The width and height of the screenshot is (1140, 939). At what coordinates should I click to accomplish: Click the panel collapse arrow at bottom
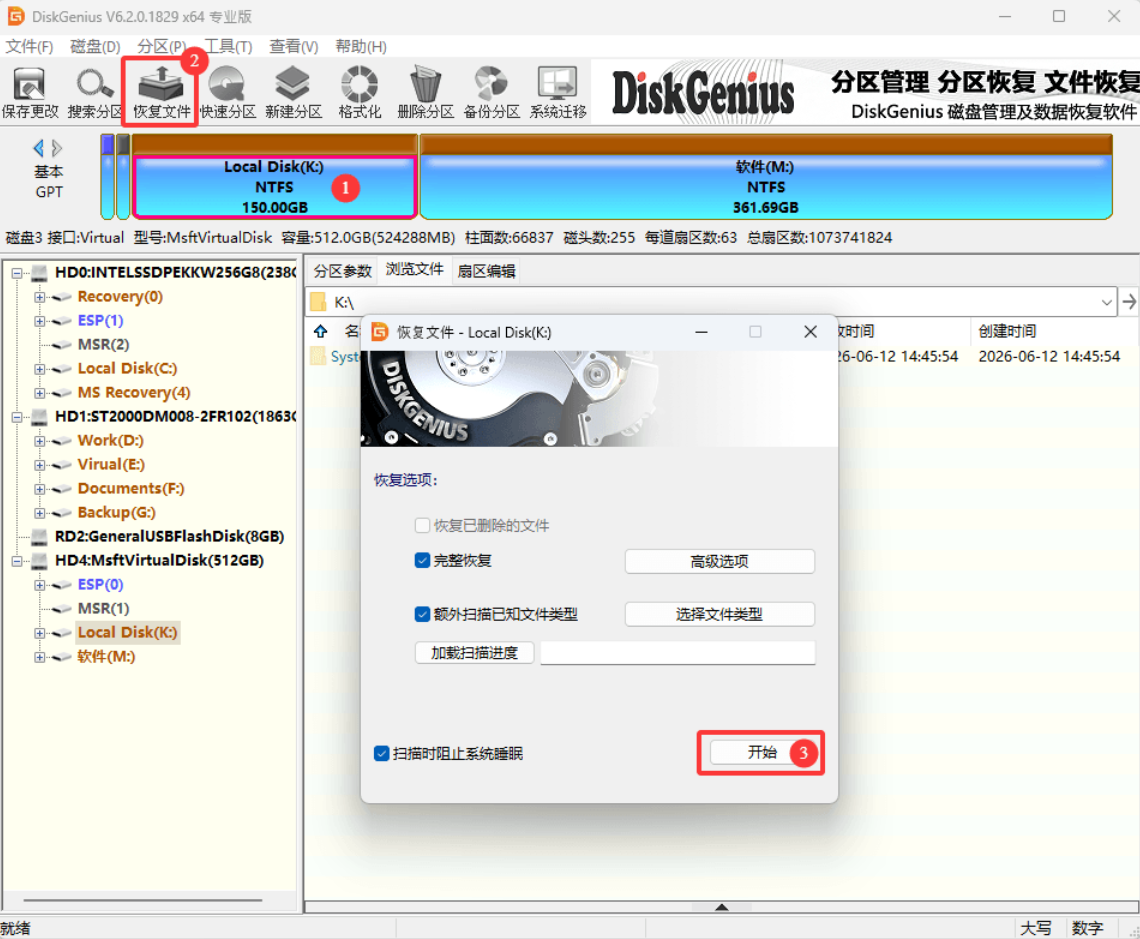coord(721,907)
